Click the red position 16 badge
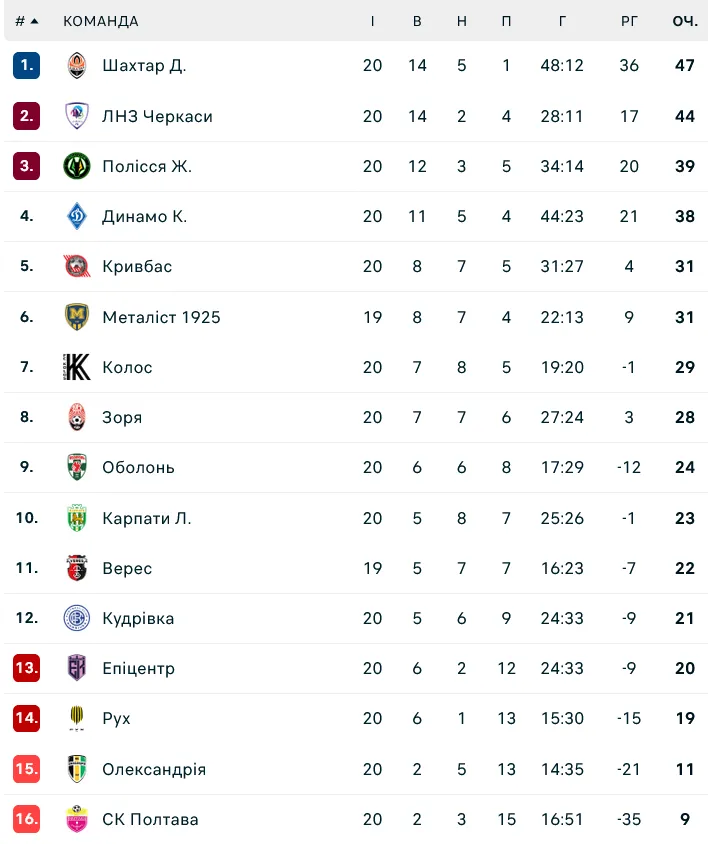The image size is (708, 844). tap(26, 819)
